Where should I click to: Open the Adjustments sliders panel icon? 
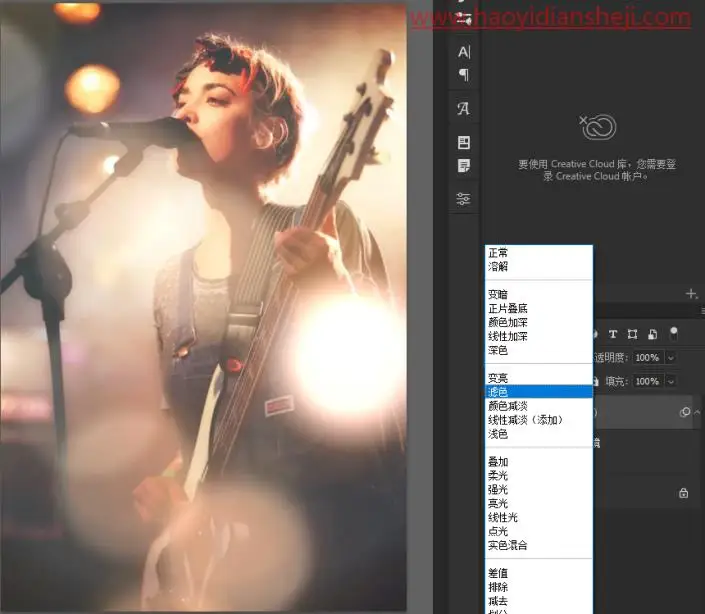point(464,198)
